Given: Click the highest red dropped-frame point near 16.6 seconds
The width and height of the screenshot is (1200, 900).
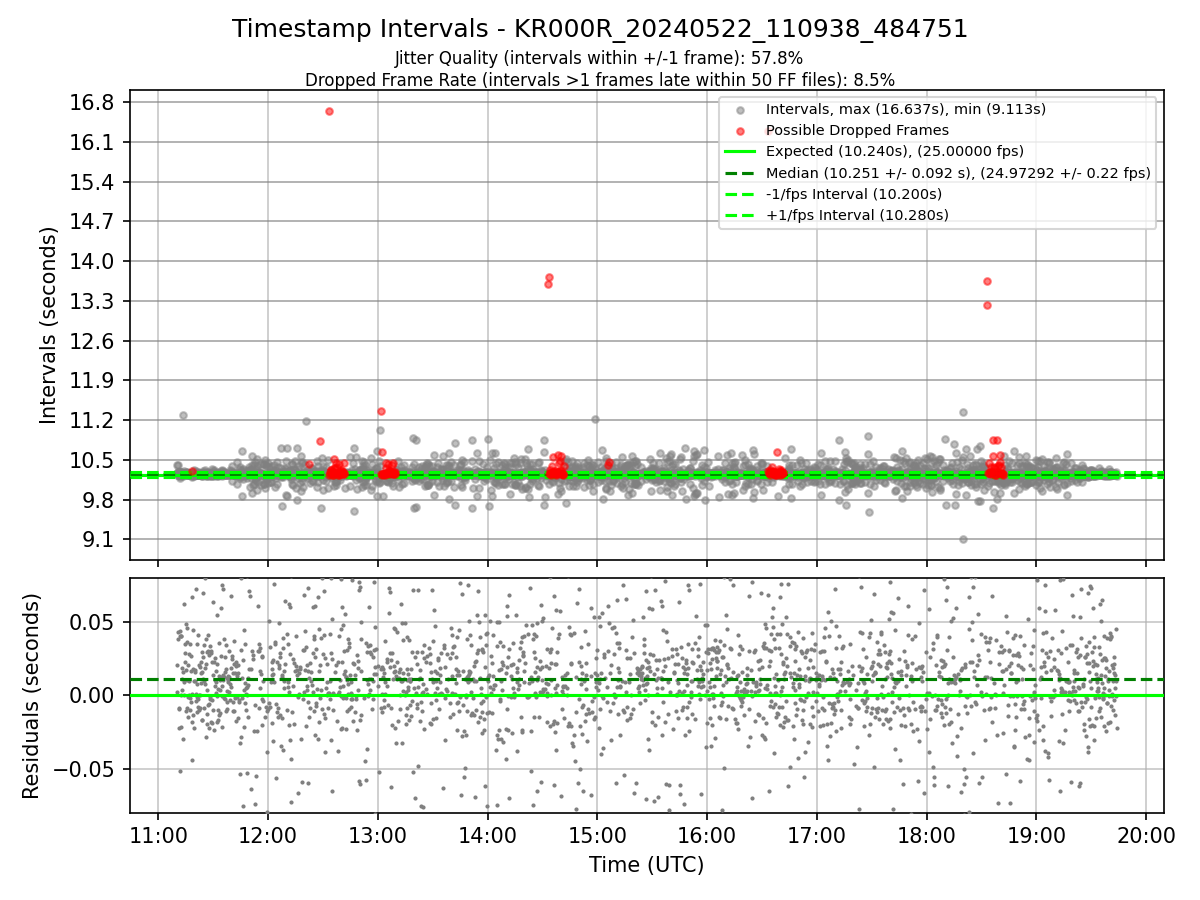Looking at the screenshot, I should pyautogui.click(x=329, y=111).
